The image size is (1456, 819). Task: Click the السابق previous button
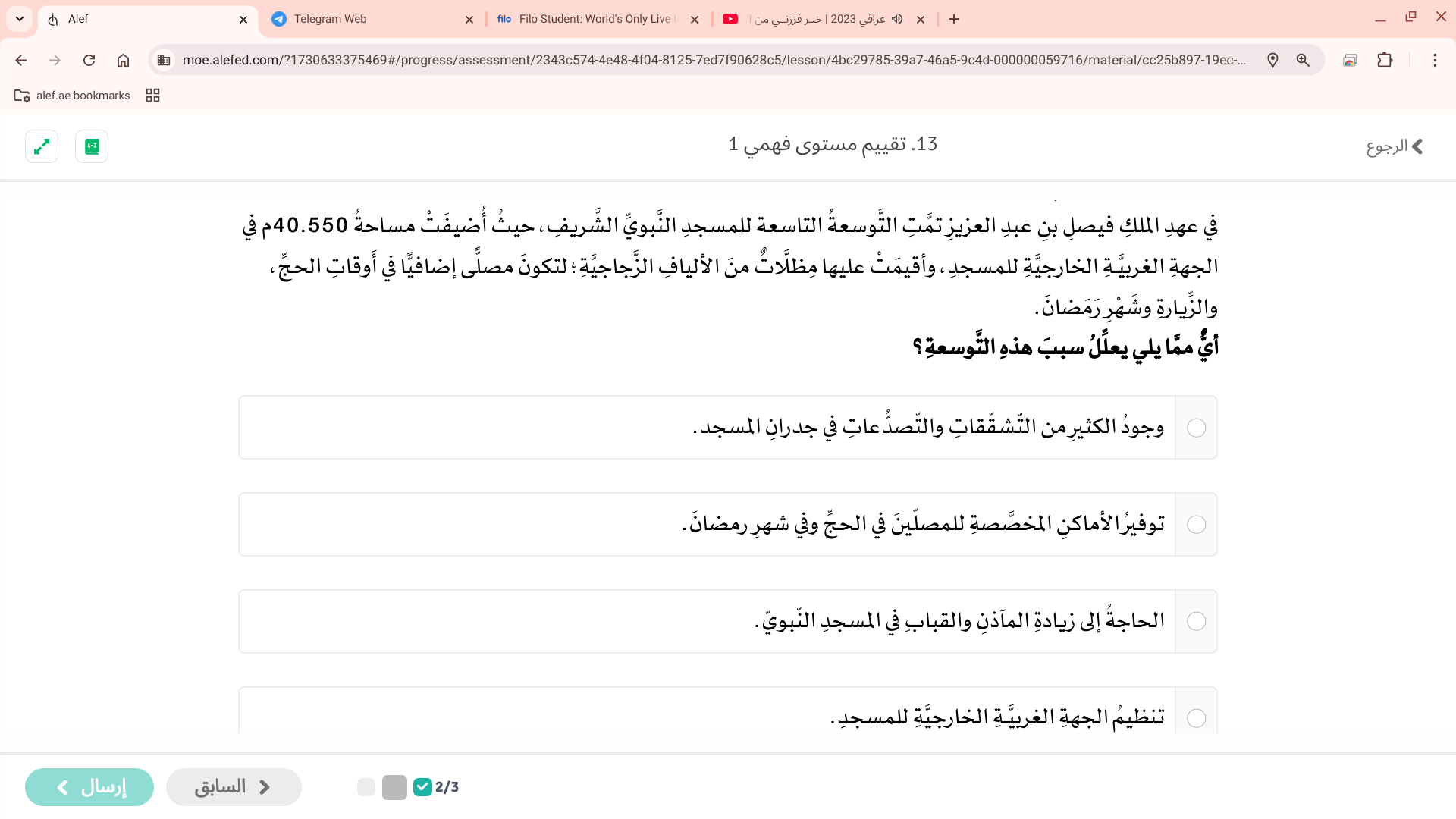pyautogui.click(x=234, y=786)
